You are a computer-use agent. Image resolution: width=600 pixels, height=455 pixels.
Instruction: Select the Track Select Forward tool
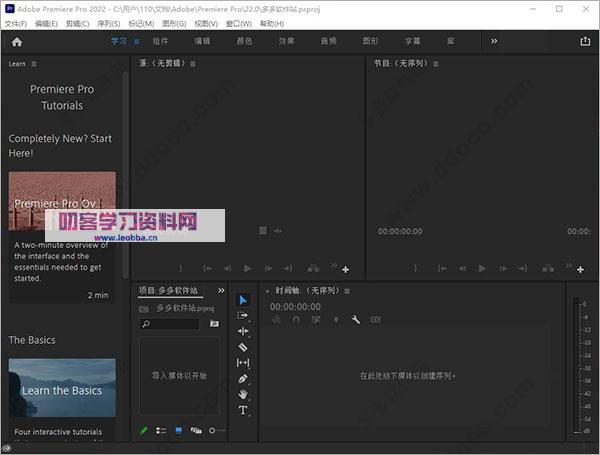click(x=243, y=315)
